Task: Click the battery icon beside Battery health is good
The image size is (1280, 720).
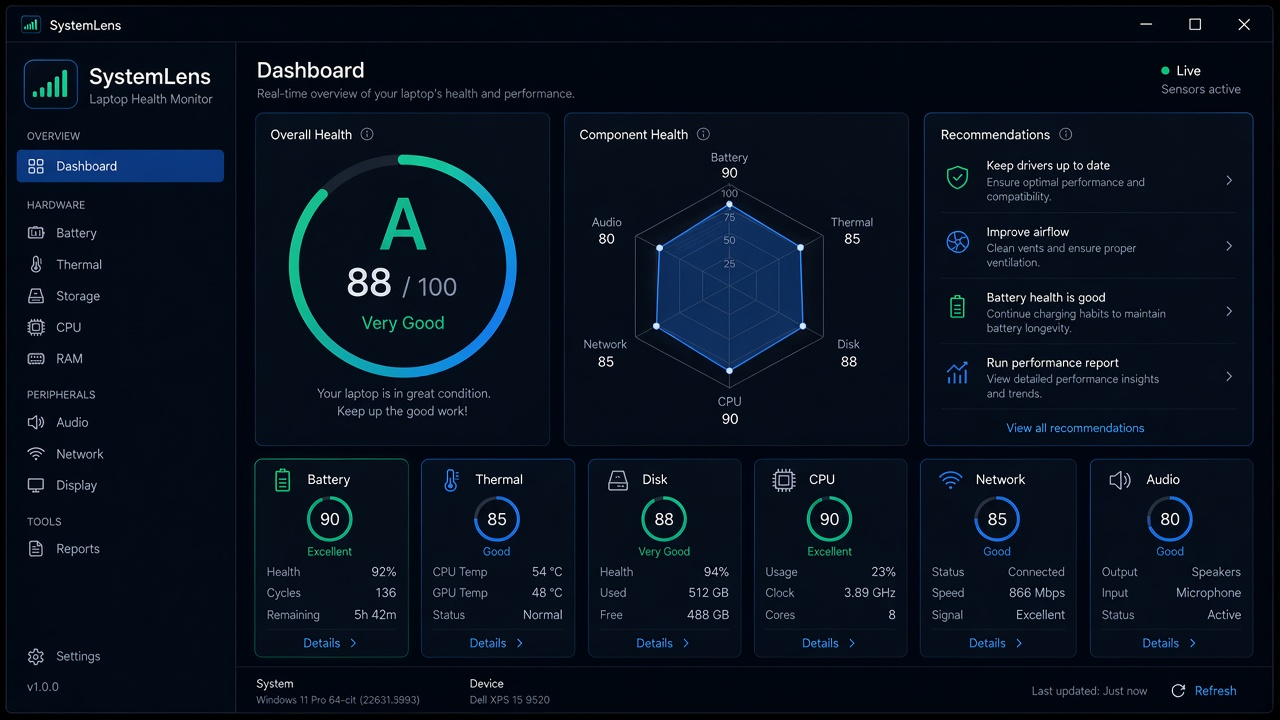Action: click(x=957, y=307)
